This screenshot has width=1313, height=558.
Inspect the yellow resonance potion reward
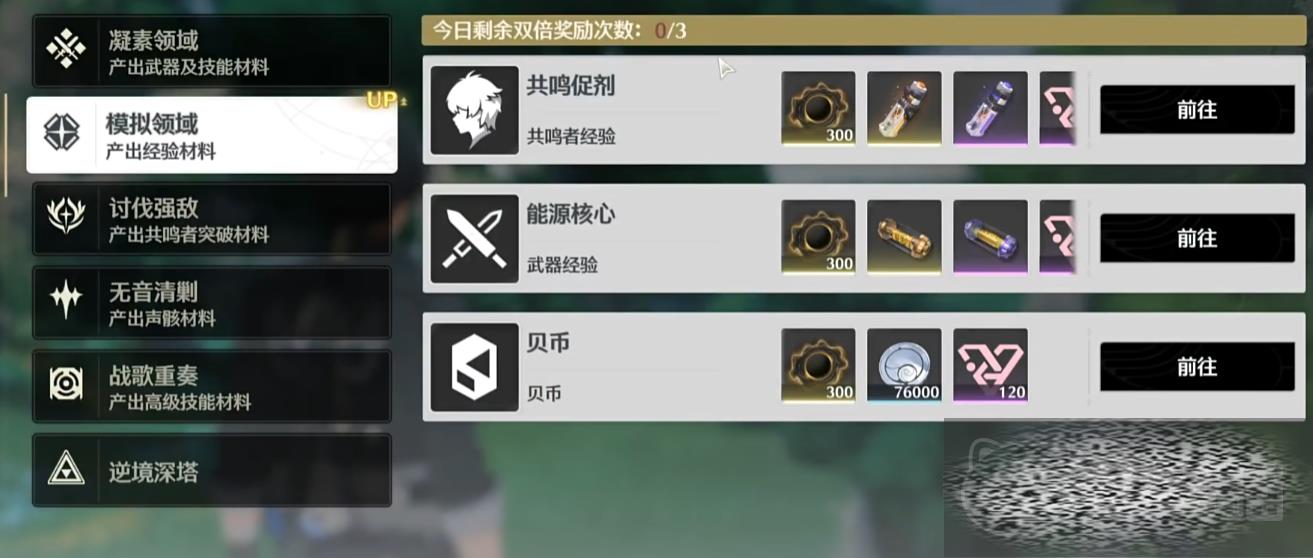click(904, 108)
